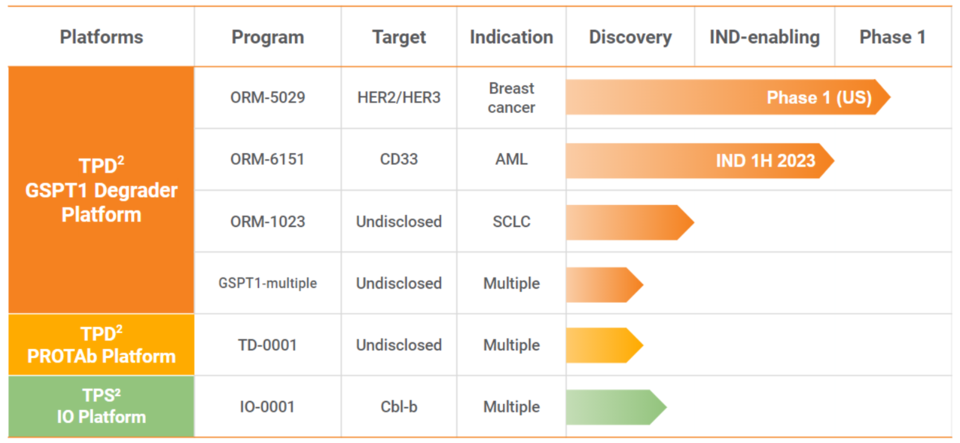This screenshot has width=960, height=443.
Task: Click the green TPS² IO Platform cell
Action: point(101,406)
